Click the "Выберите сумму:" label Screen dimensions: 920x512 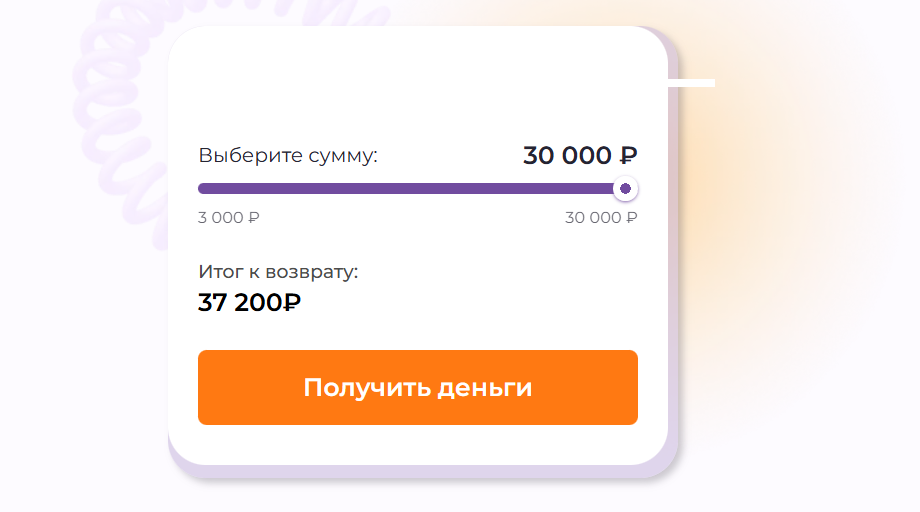[288, 156]
